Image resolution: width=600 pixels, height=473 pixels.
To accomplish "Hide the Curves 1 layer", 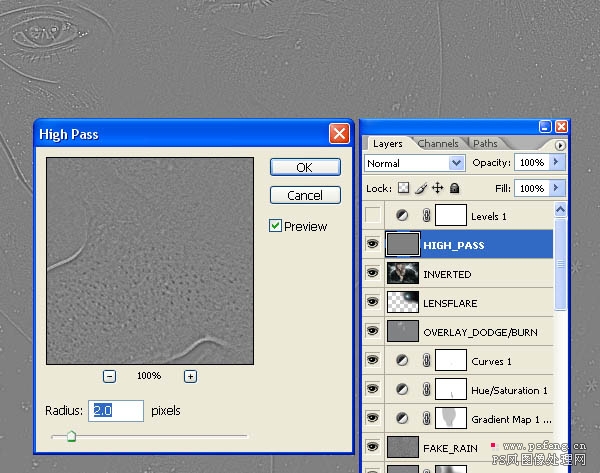I will click(373, 360).
